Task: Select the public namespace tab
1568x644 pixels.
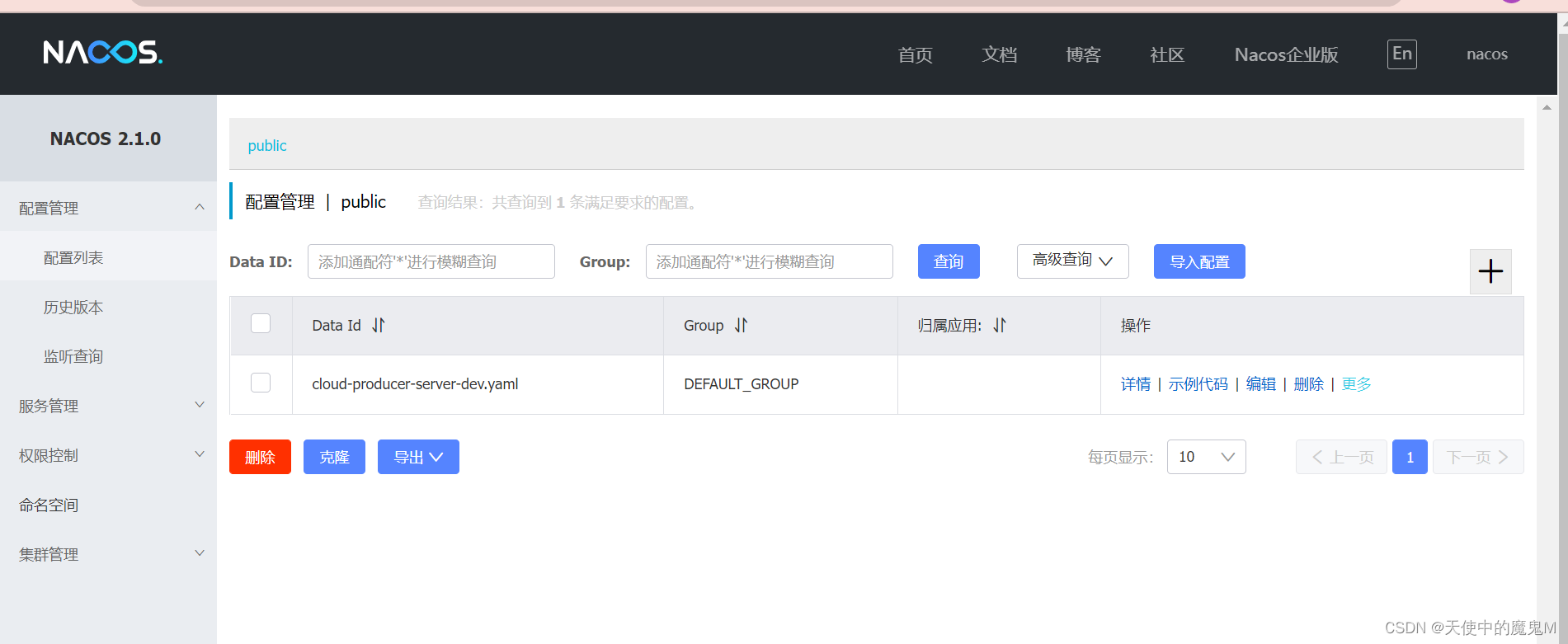Action: coord(267,146)
